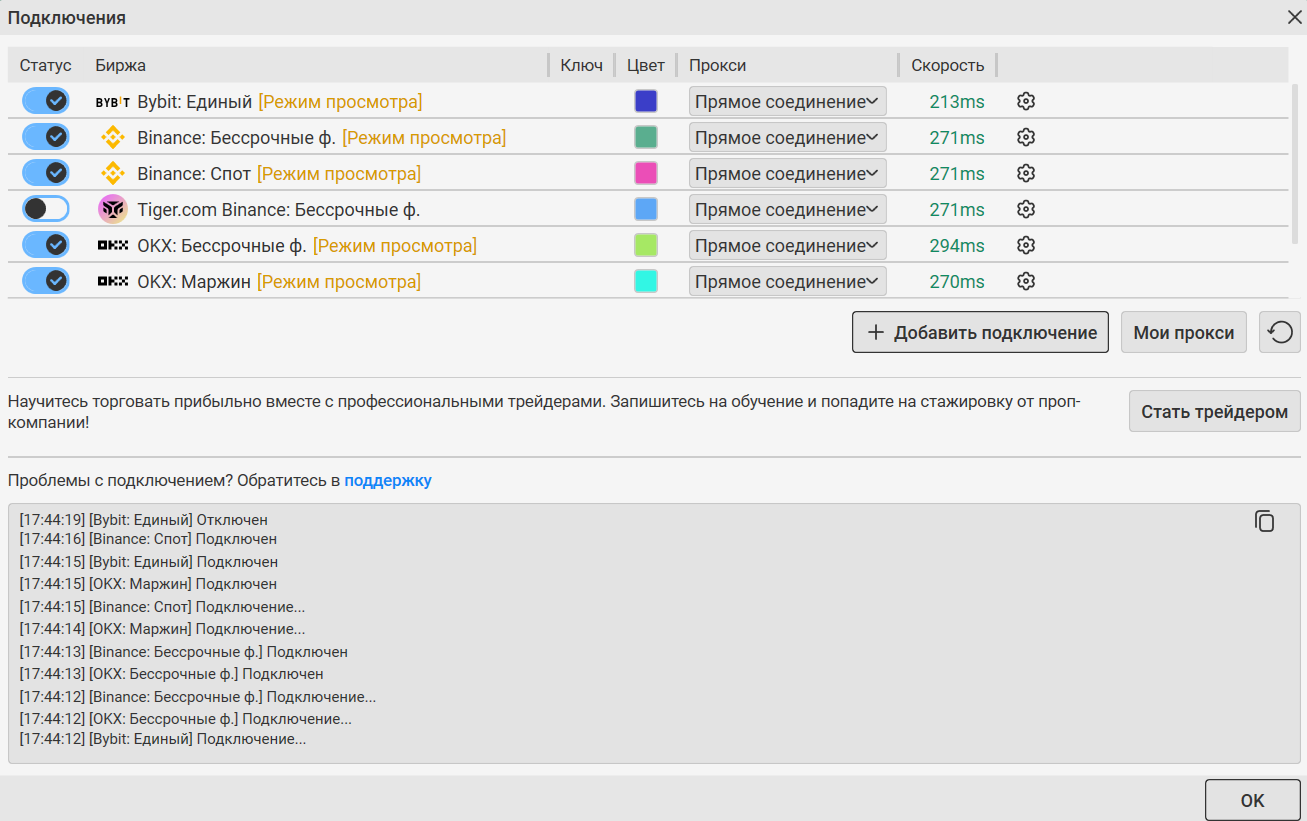
Task: Sort by the Скорость column header
Action: click(x=947, y=65)
